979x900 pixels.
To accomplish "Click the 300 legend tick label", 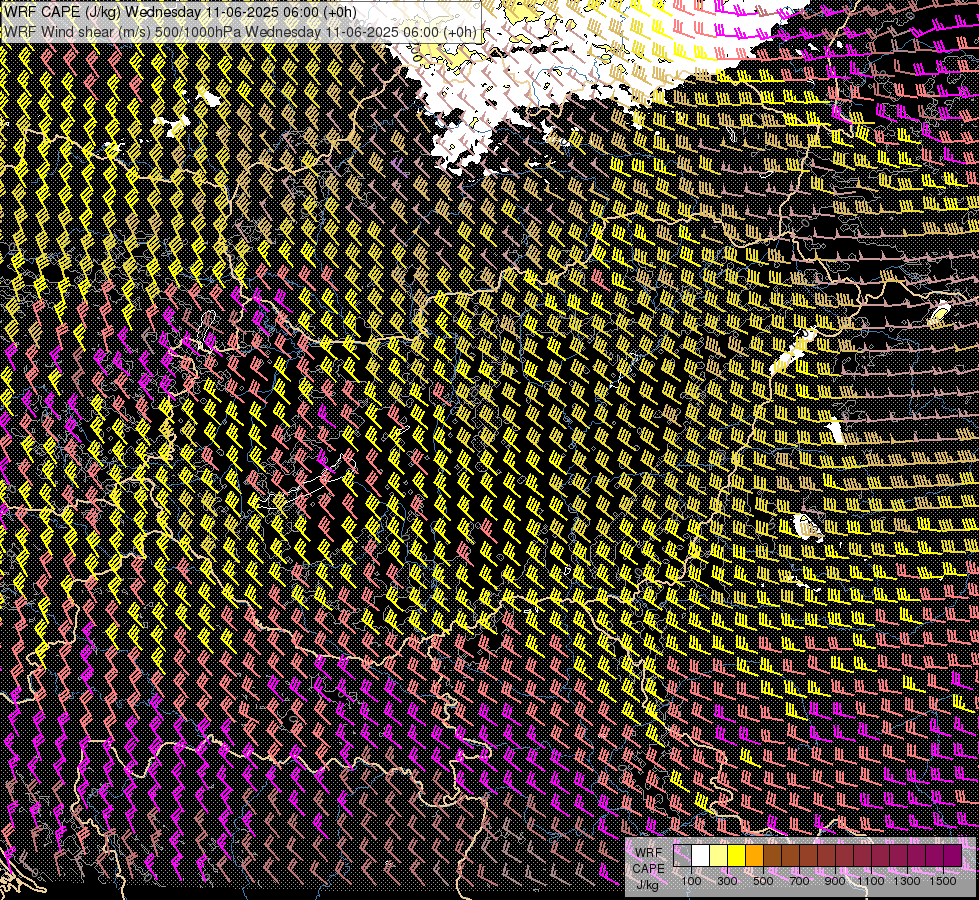I will point(727,881).
